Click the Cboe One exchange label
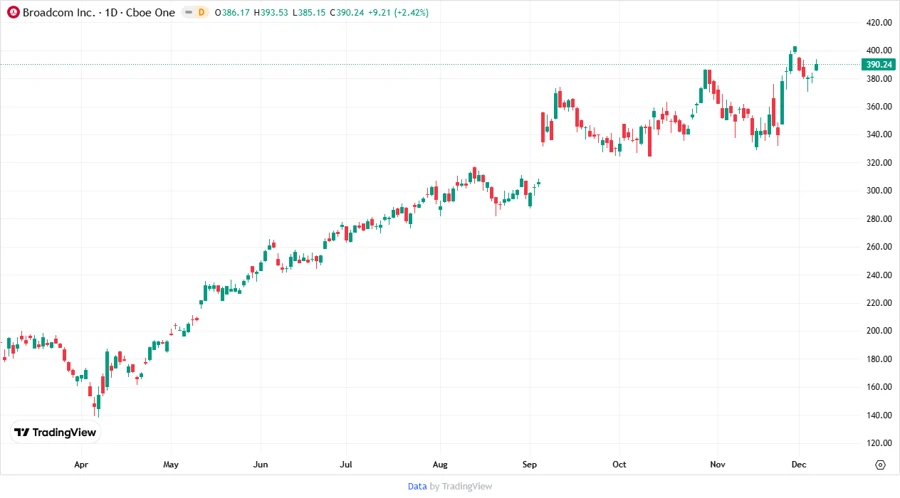 click(150, 12)
